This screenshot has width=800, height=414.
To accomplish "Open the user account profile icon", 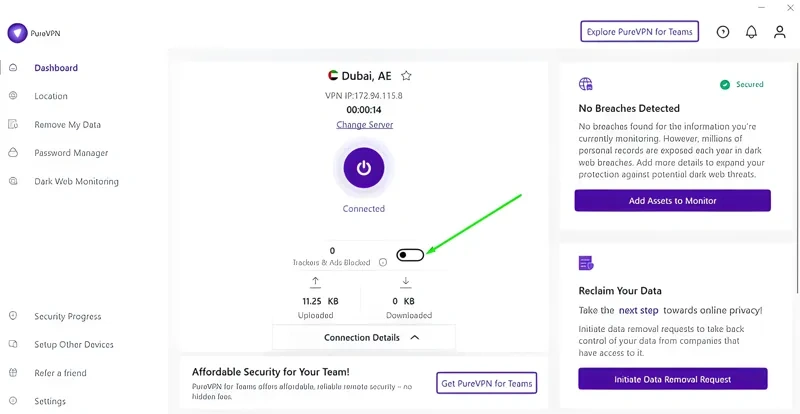I will click(x=779, y=32).
